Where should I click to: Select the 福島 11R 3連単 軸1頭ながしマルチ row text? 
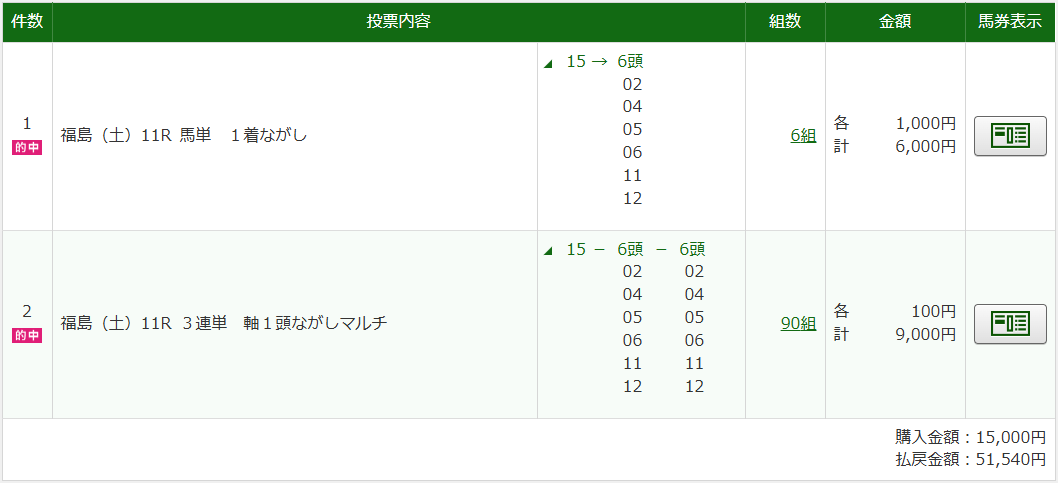[x=223, y=323]
